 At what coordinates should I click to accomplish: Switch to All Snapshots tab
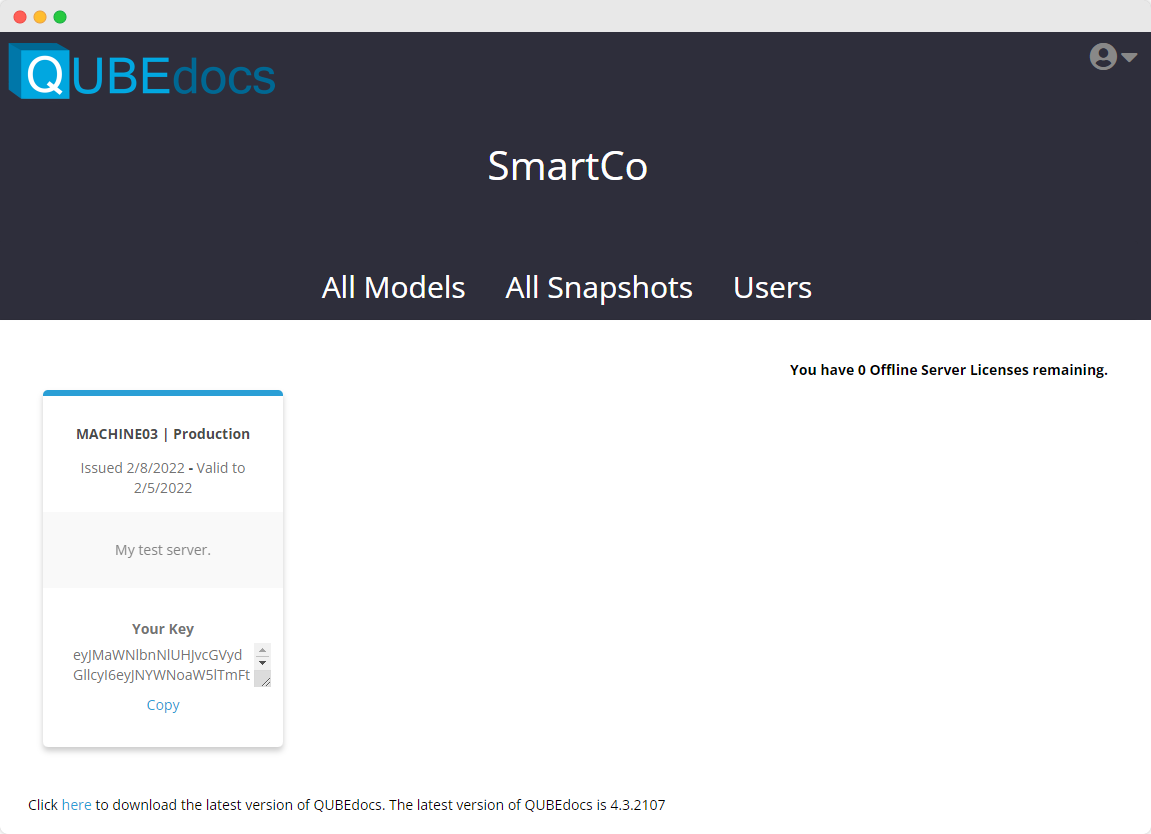[x=599, y=287]
